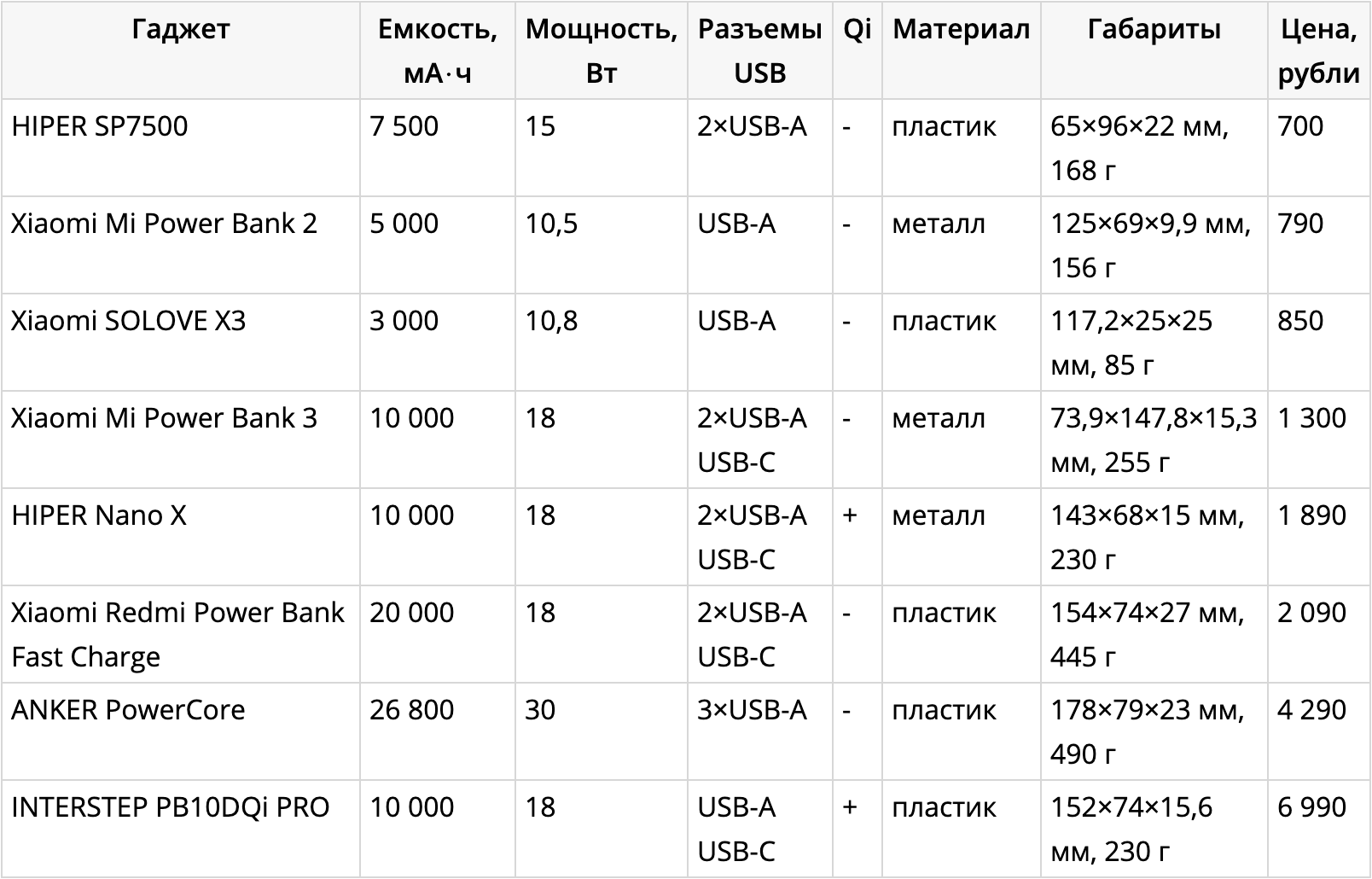Screen dimensions: 1372x879
Task: Select the Цена, рубли column header
Action: 1319,50
